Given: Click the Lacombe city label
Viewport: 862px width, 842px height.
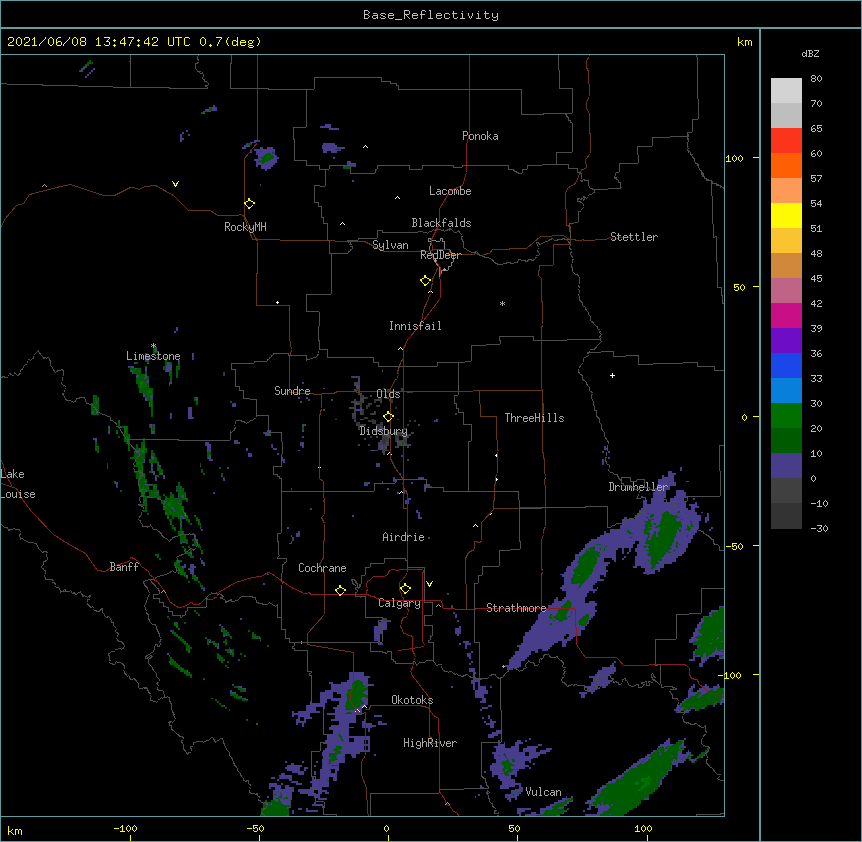Looking at the screenshot, I should click(x=450, y=191).
